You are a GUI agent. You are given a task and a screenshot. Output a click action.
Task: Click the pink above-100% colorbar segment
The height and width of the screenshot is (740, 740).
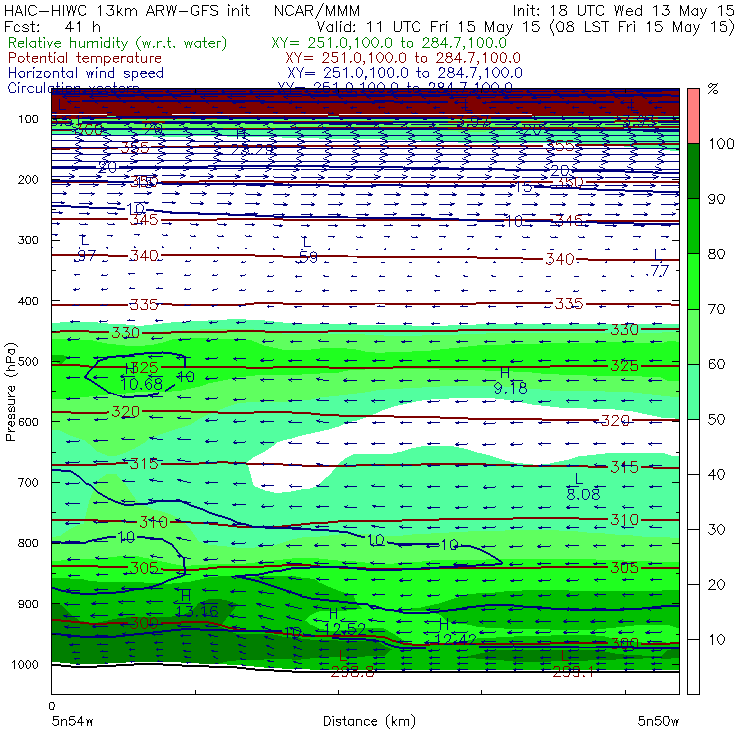(693, 116)
